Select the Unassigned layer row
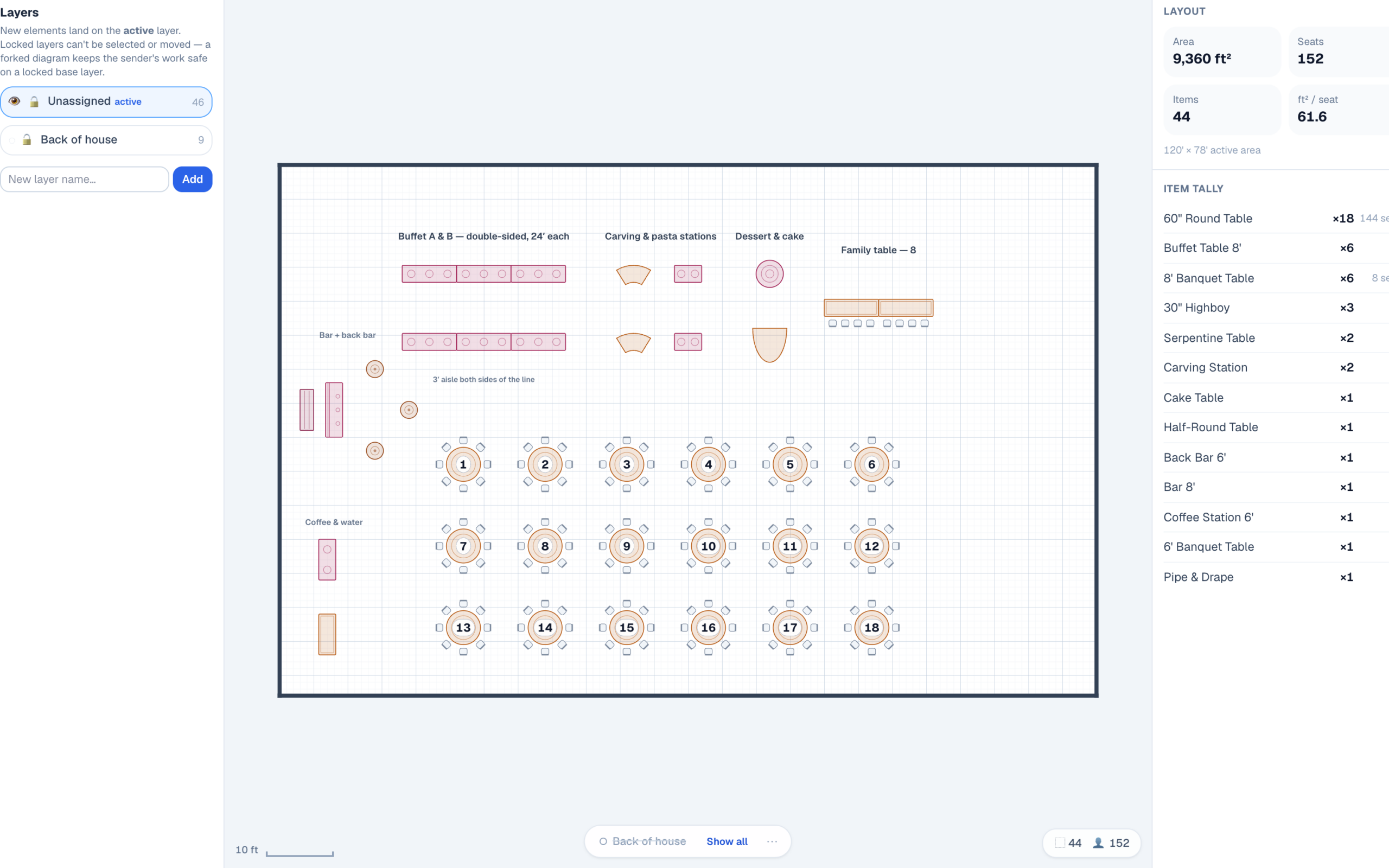 (106, 101)
